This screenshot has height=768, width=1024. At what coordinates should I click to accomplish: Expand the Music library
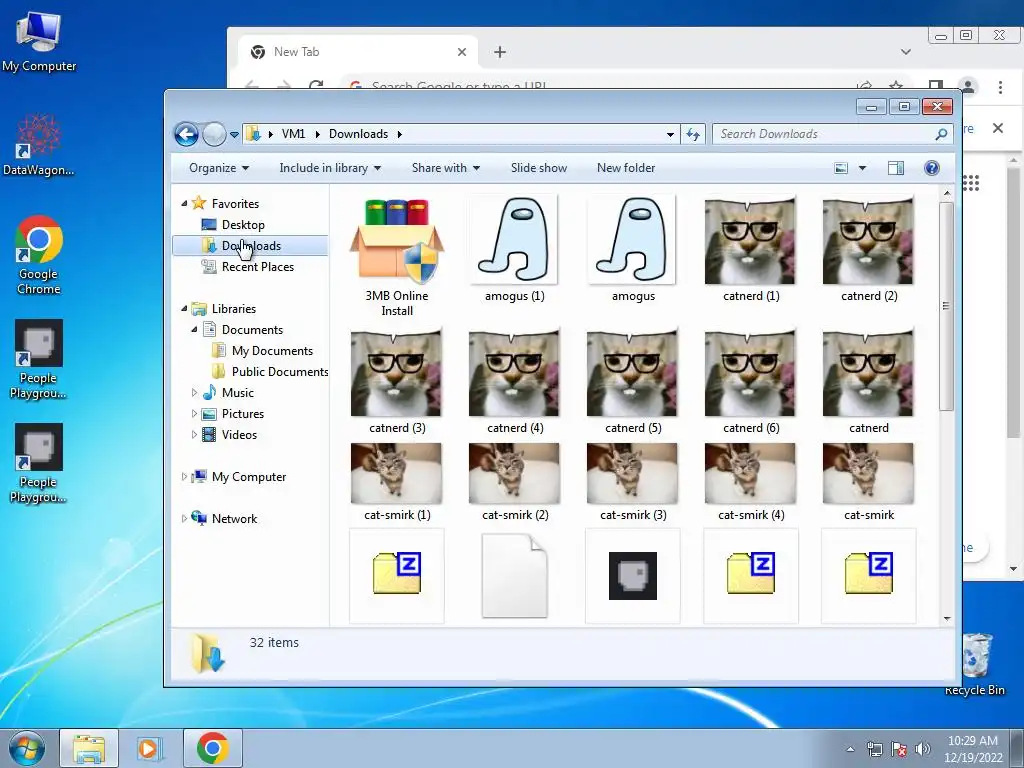point(194,392)
